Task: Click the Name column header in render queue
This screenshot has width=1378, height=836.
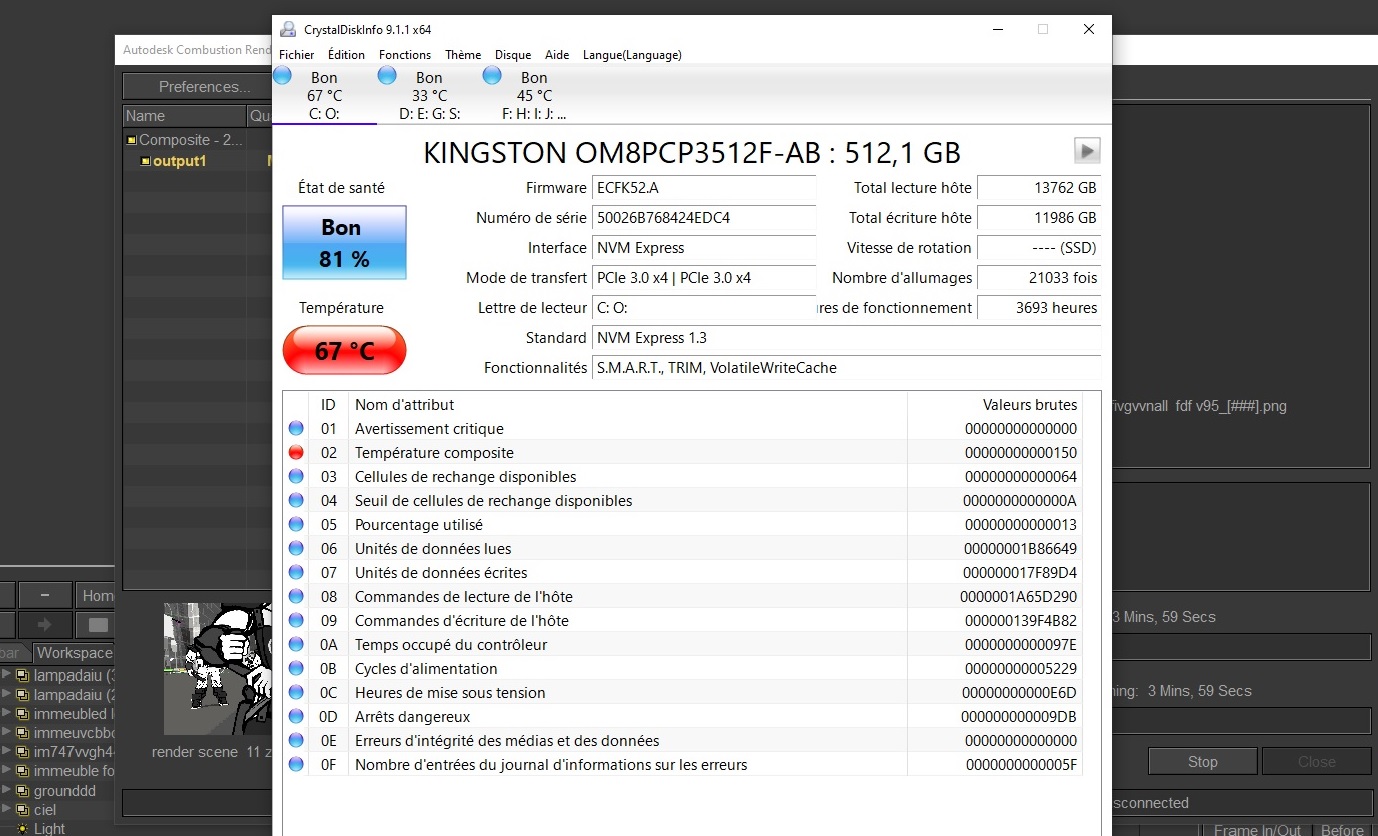Action: (x=184, y=116)
